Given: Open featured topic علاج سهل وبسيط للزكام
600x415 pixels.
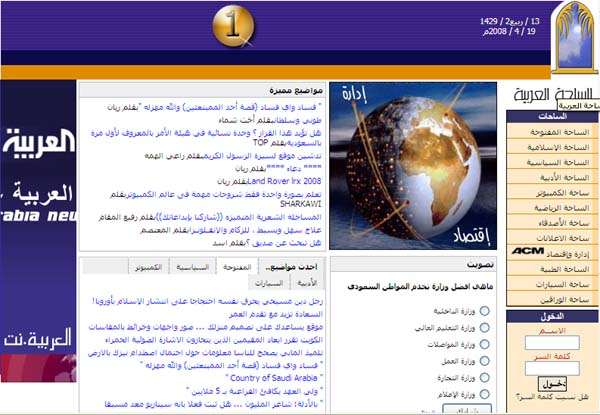Looking at the screenshot, I should tap(255, 230).
